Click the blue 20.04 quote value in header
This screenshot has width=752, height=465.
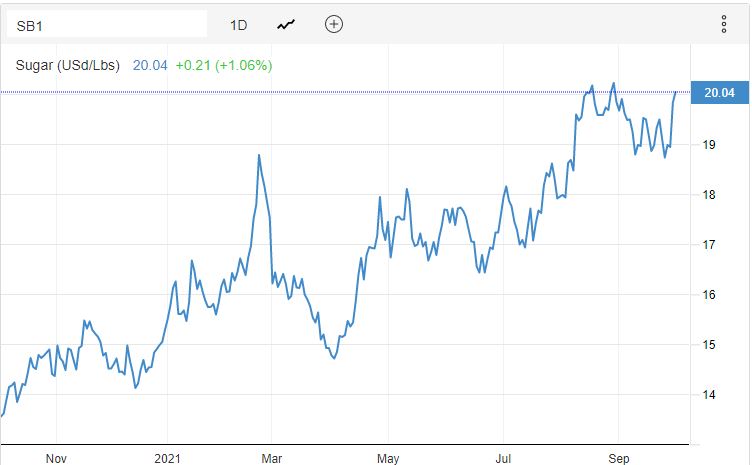click(x=150, y=65)
